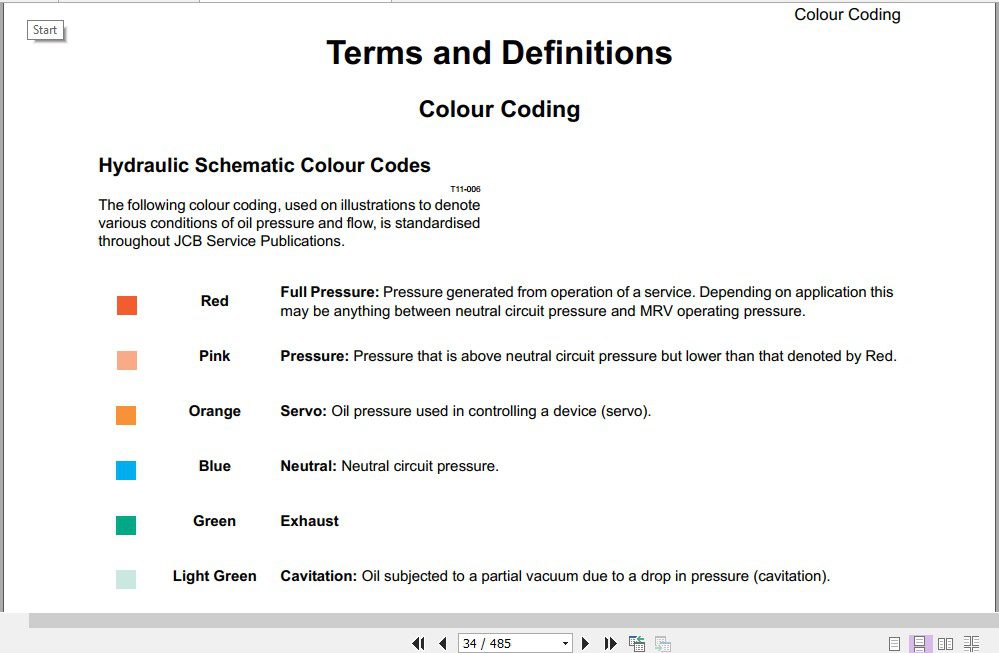Click the Red colour swatch
Image resolution: width=999 pixels, height=653 pixels.
click(x=127, y=305)
